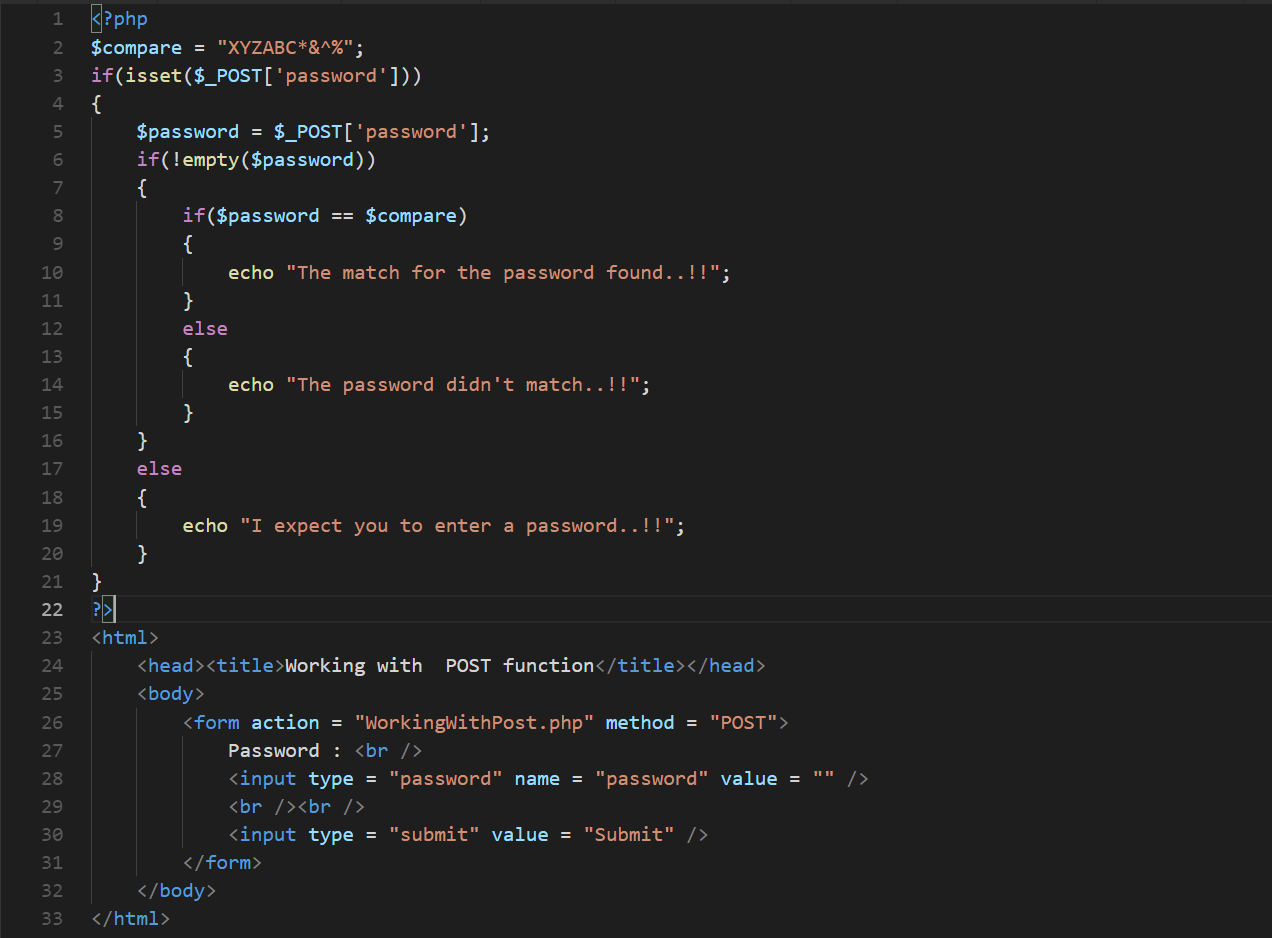The height and width of the screenshot is (938, 1272).
Task: Click the password input tag on line 28
Action: (x=265, y=778)
